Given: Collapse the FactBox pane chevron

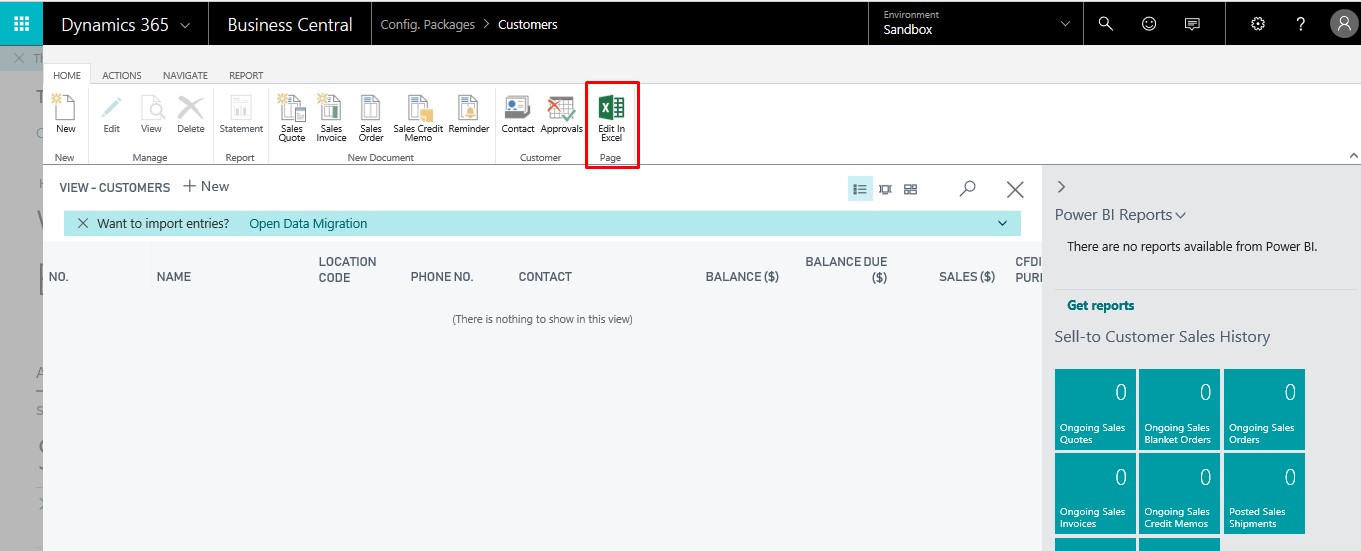Looking at the screenshot, I should point(1061,187).
